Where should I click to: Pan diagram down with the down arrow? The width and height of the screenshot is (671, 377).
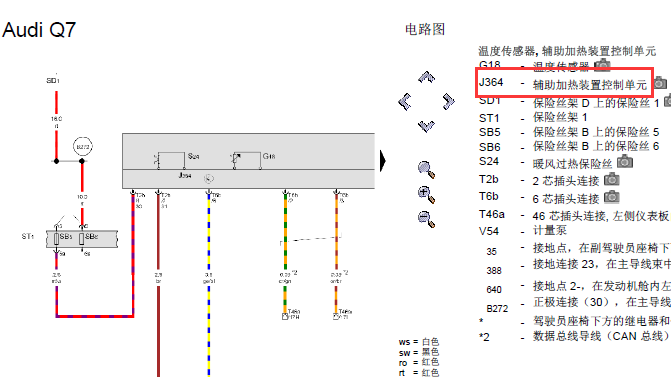point(426,126)
